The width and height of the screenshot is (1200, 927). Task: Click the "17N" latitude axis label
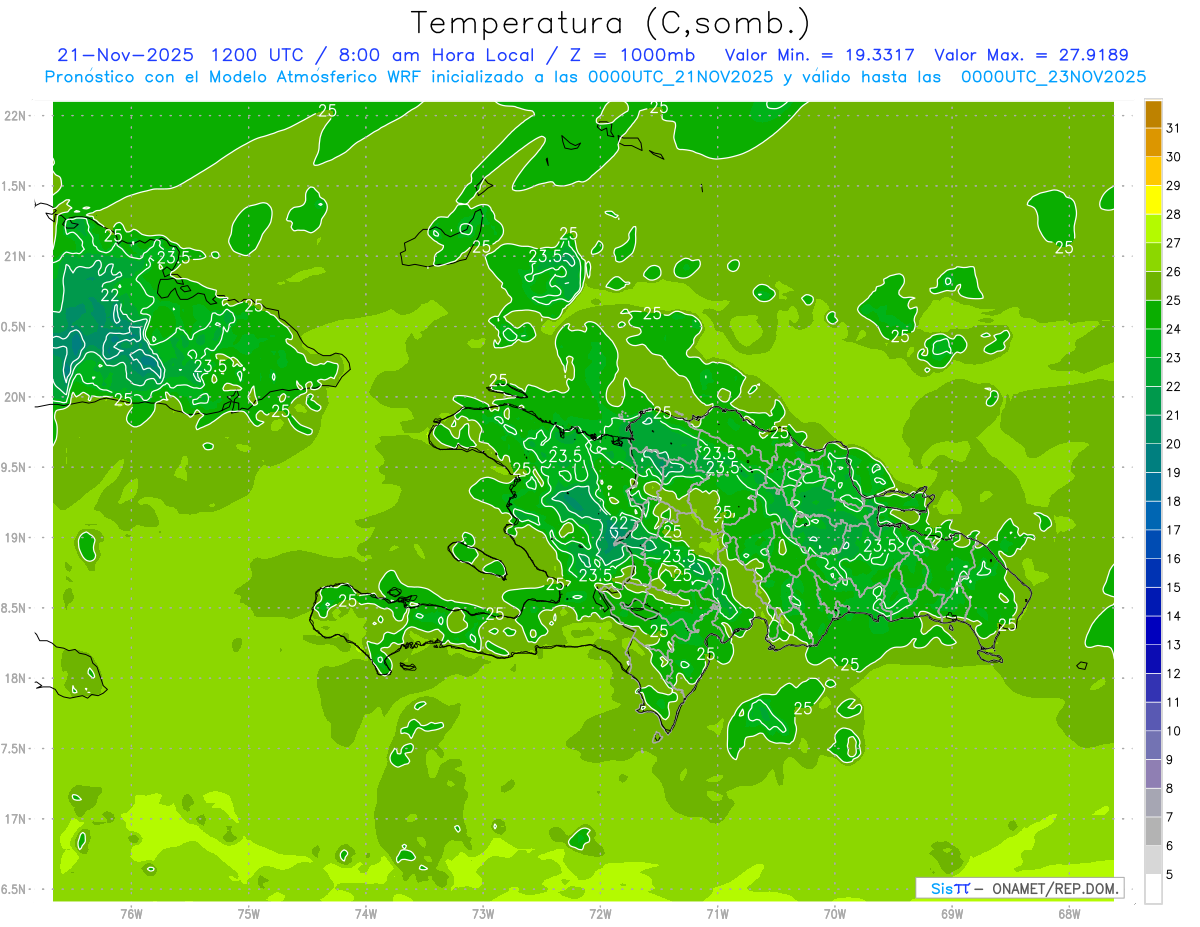(15, 819)
